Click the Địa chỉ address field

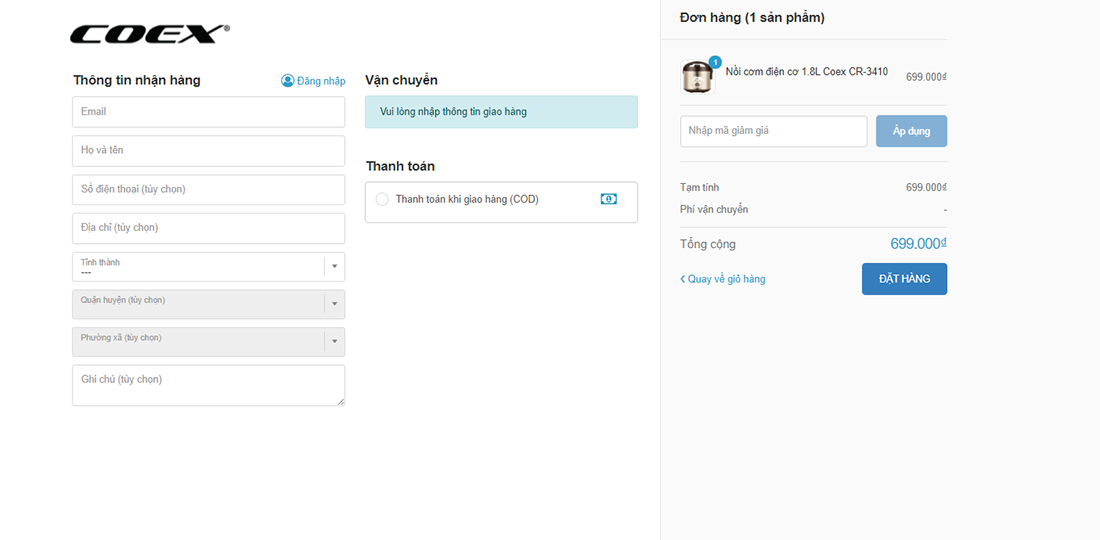208,228
